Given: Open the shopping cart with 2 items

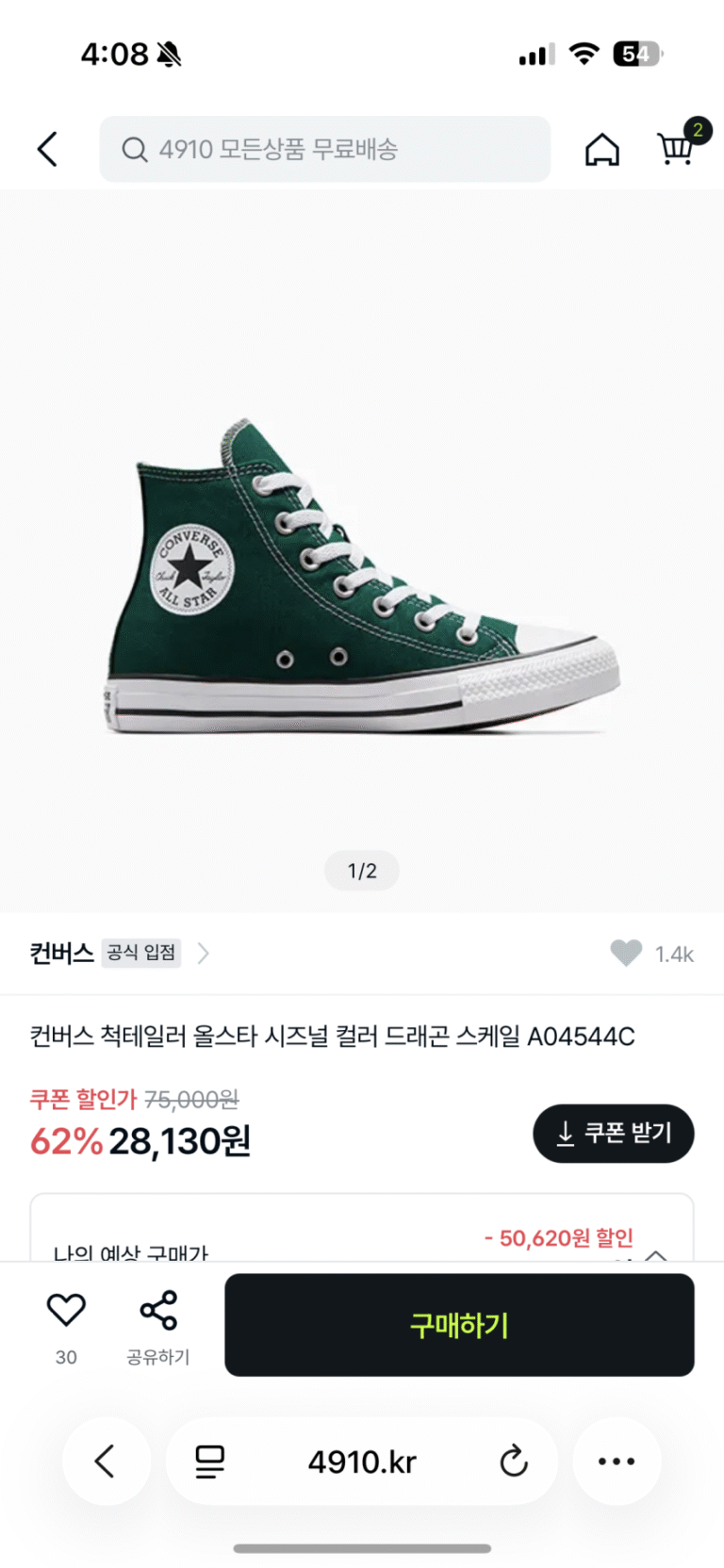Looking at the screenshot, I should point(677,147).
